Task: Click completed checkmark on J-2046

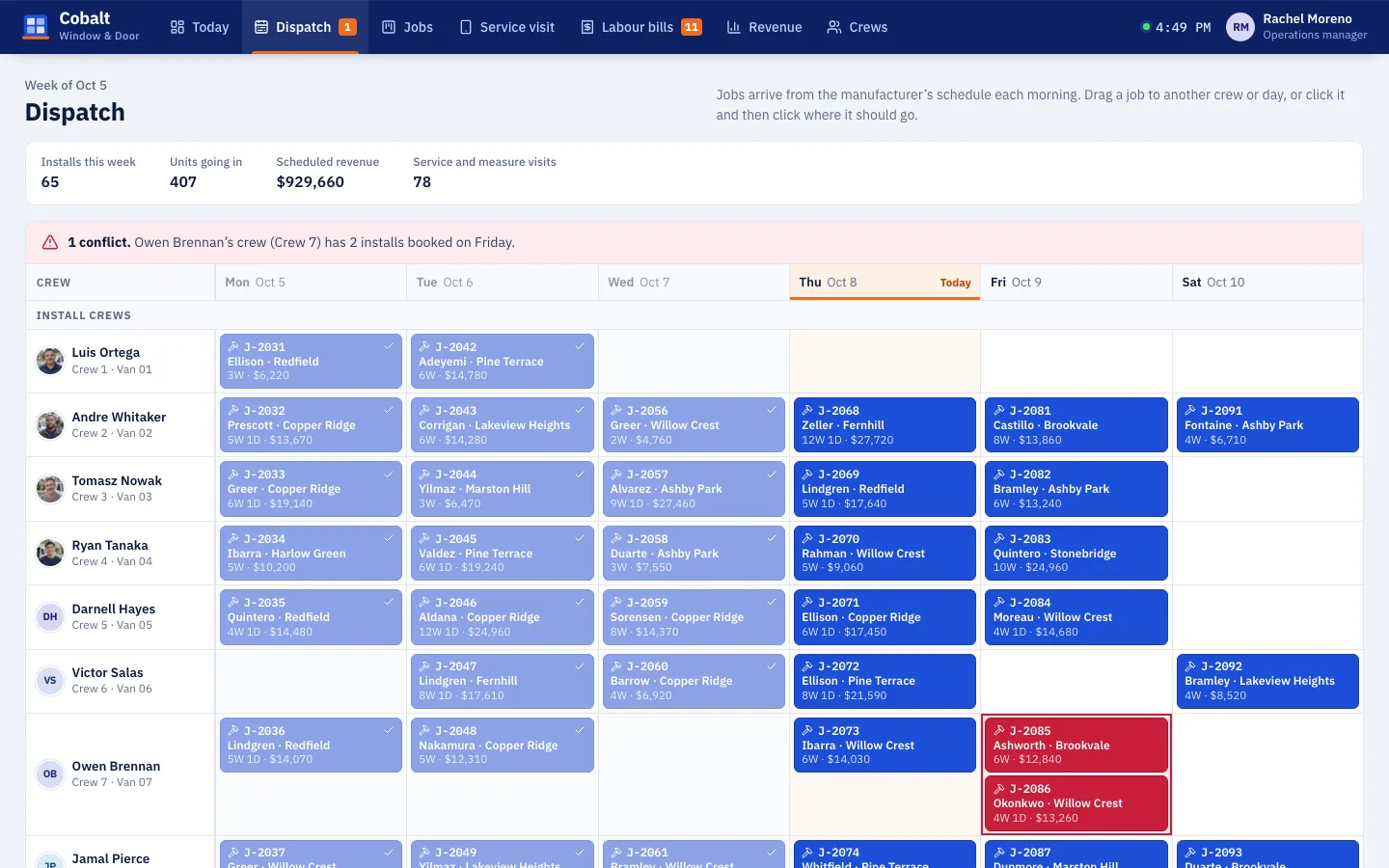Action: (580, 602)
